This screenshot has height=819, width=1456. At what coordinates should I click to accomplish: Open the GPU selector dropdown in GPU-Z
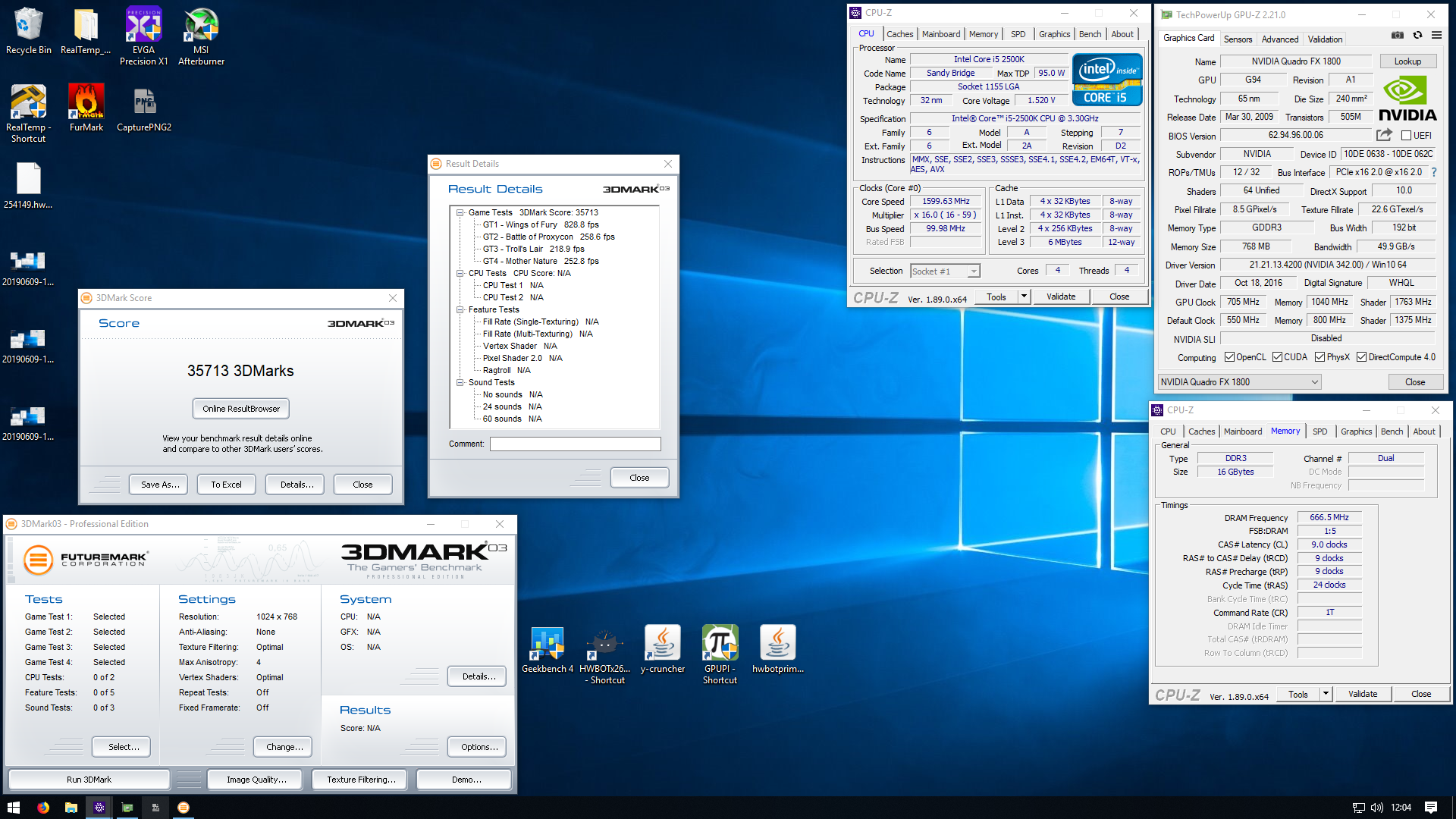[1315, 382]
